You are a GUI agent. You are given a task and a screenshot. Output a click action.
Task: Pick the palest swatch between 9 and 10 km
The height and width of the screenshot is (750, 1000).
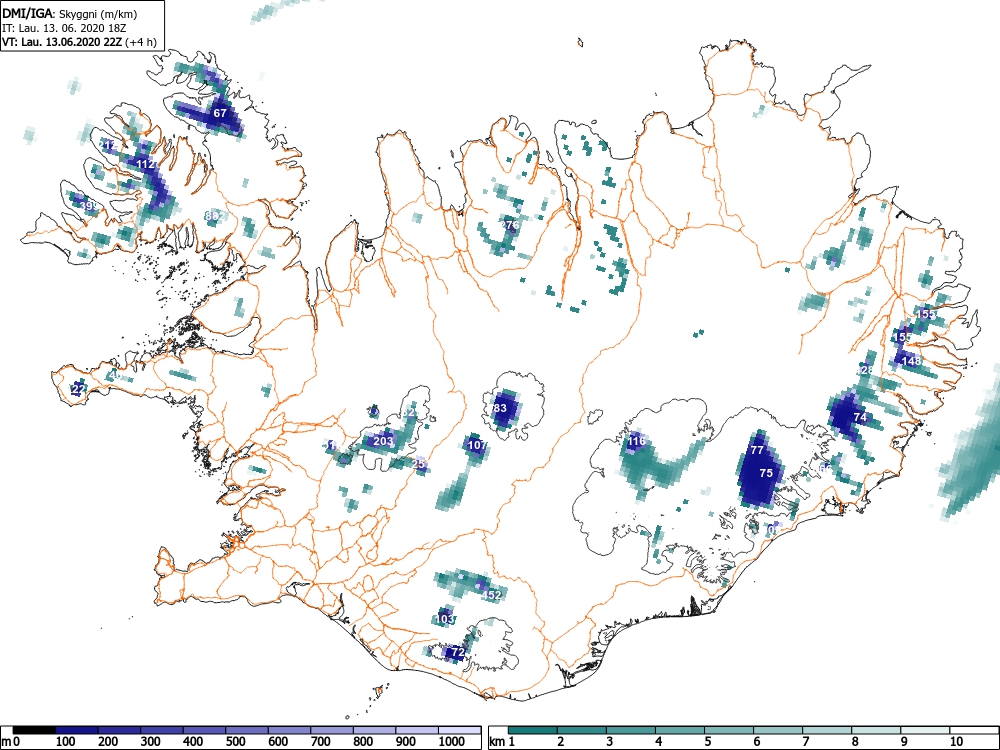[925, 730]
